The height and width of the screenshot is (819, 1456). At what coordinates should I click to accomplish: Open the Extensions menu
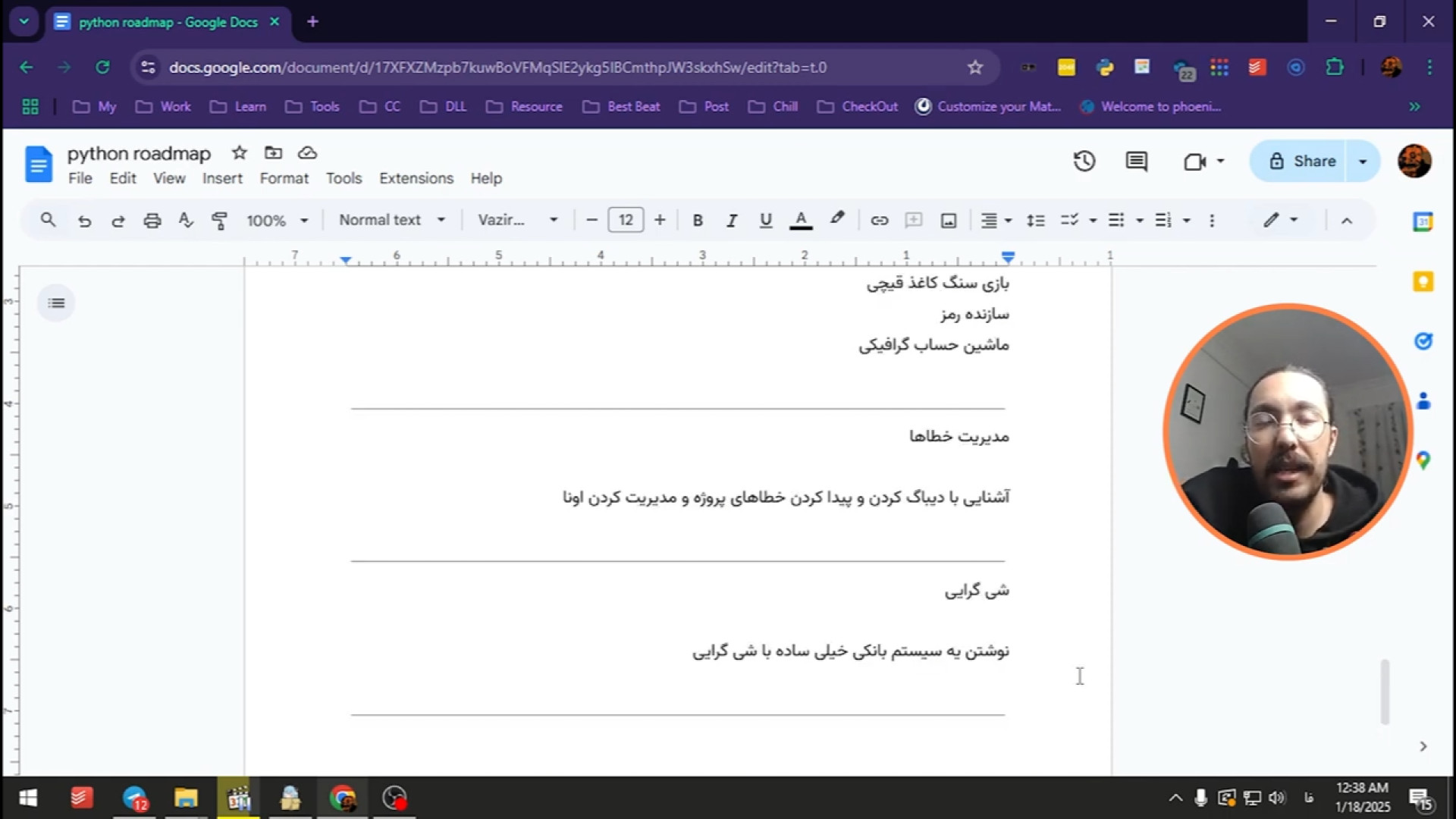[416, 178]
